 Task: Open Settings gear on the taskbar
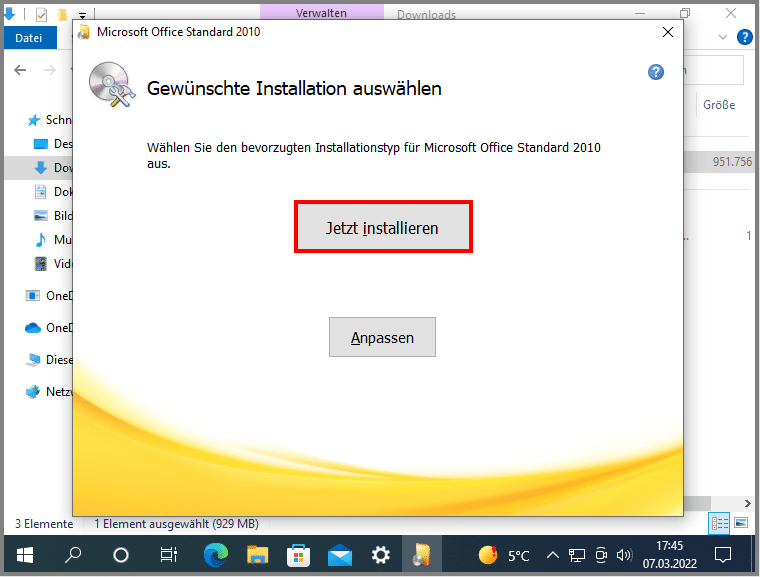click(381, 554)
